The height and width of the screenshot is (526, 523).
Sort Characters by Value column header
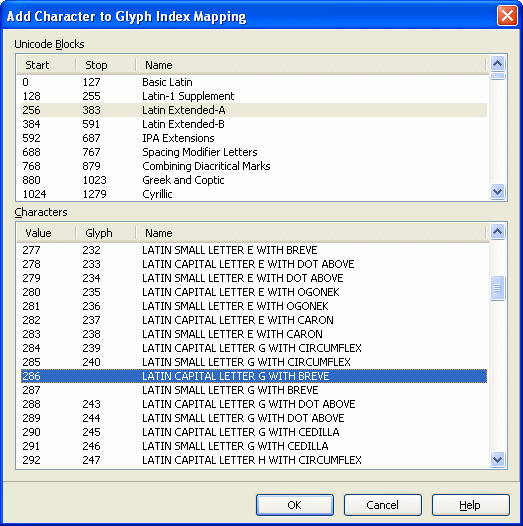pyautogui.click(x=46, y=233)
